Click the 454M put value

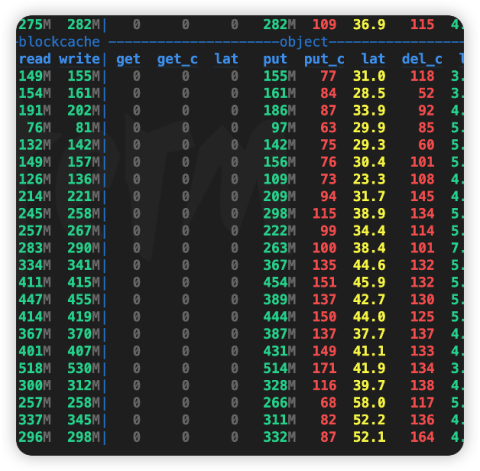click(279, 282)
